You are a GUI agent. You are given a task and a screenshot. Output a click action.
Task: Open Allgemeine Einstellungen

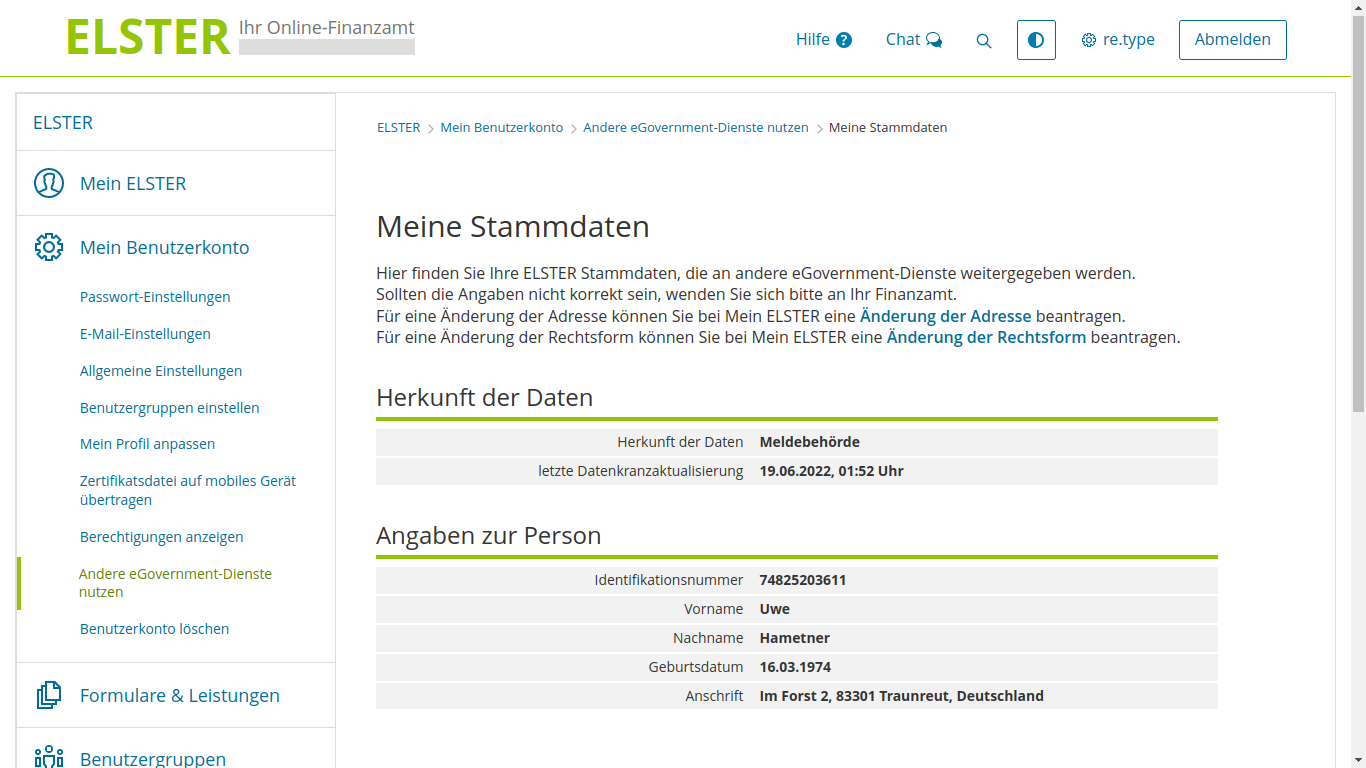161,371
